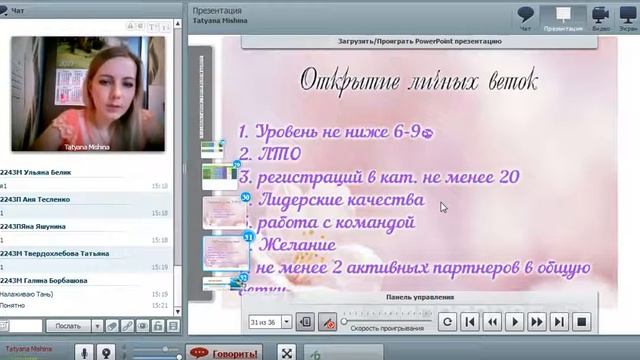Viewport: 640px width, 360px height.
Task: Jump to first slide button
Action: click(x=470, y=322)
